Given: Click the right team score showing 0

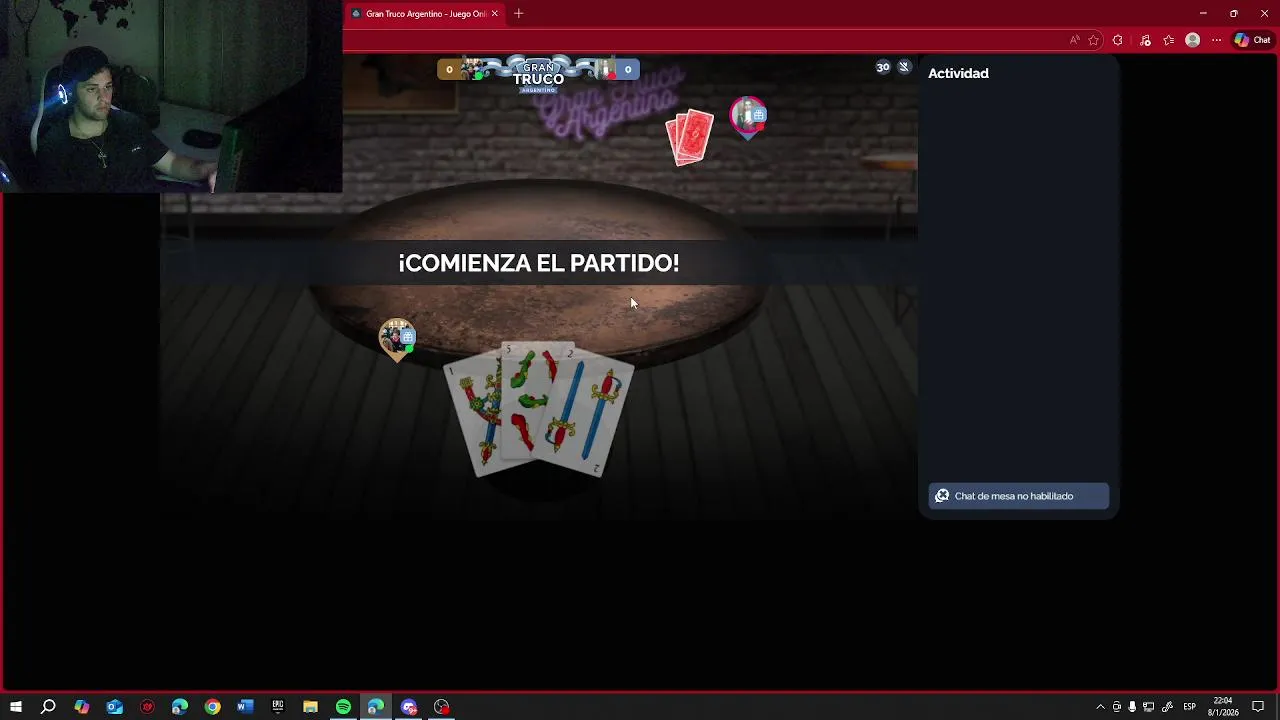Looking at the screenshot, I should [x=628, y=69].
